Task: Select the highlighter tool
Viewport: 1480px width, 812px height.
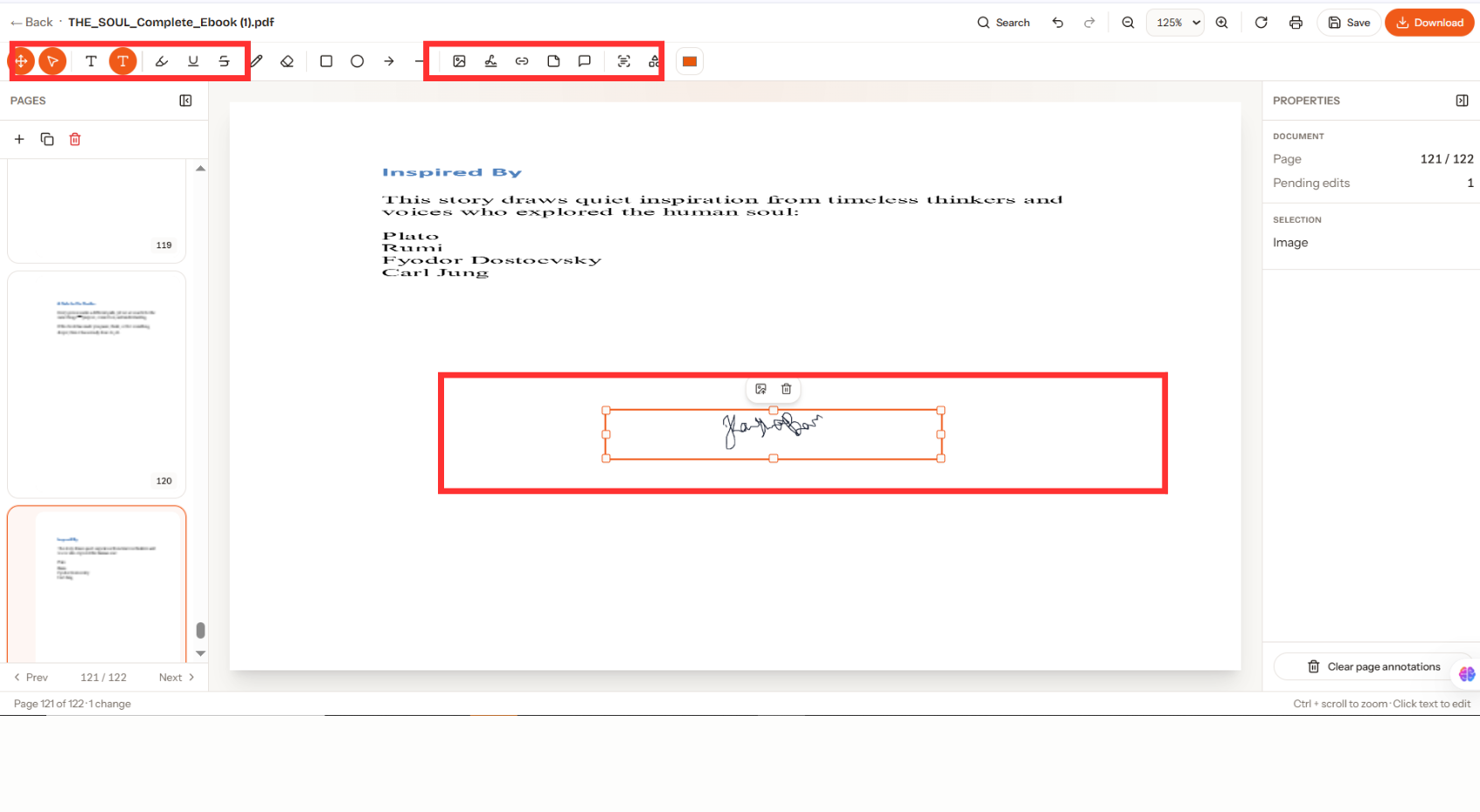Action: tap(162, 61)
